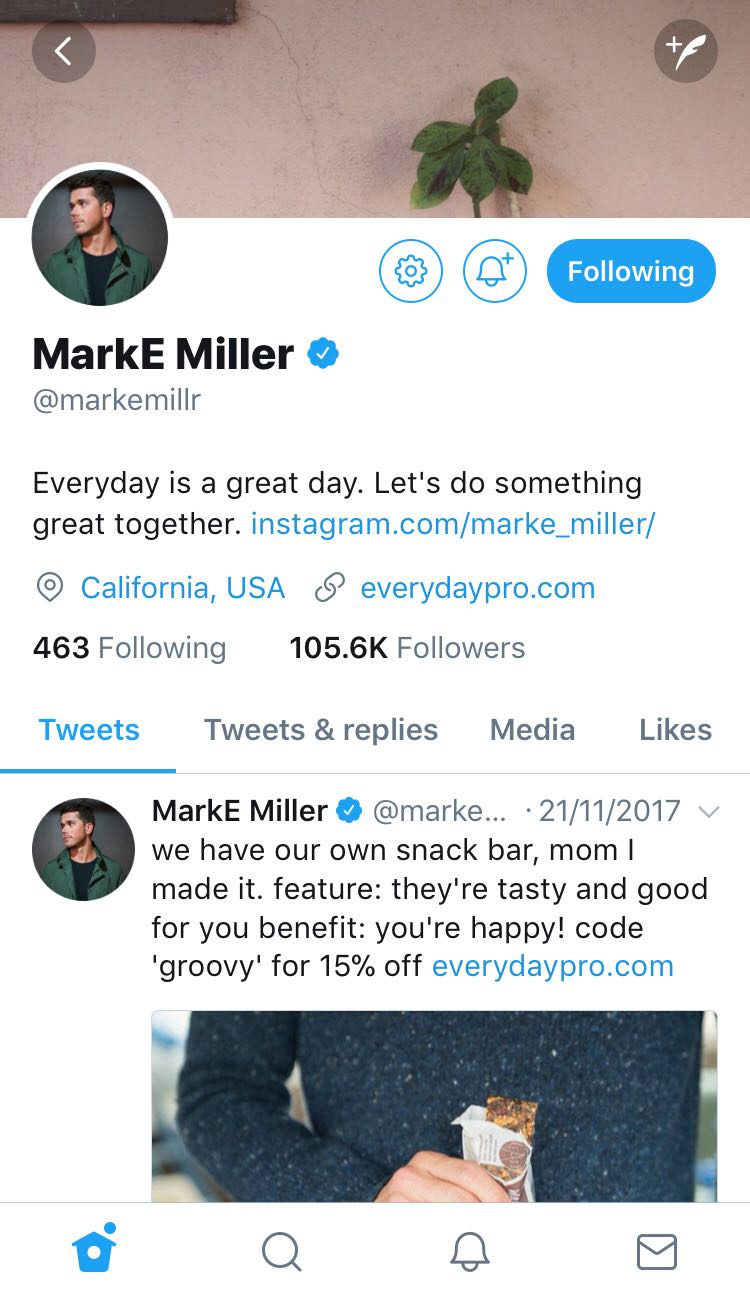Expand tweet options chevron

(708, 812)
